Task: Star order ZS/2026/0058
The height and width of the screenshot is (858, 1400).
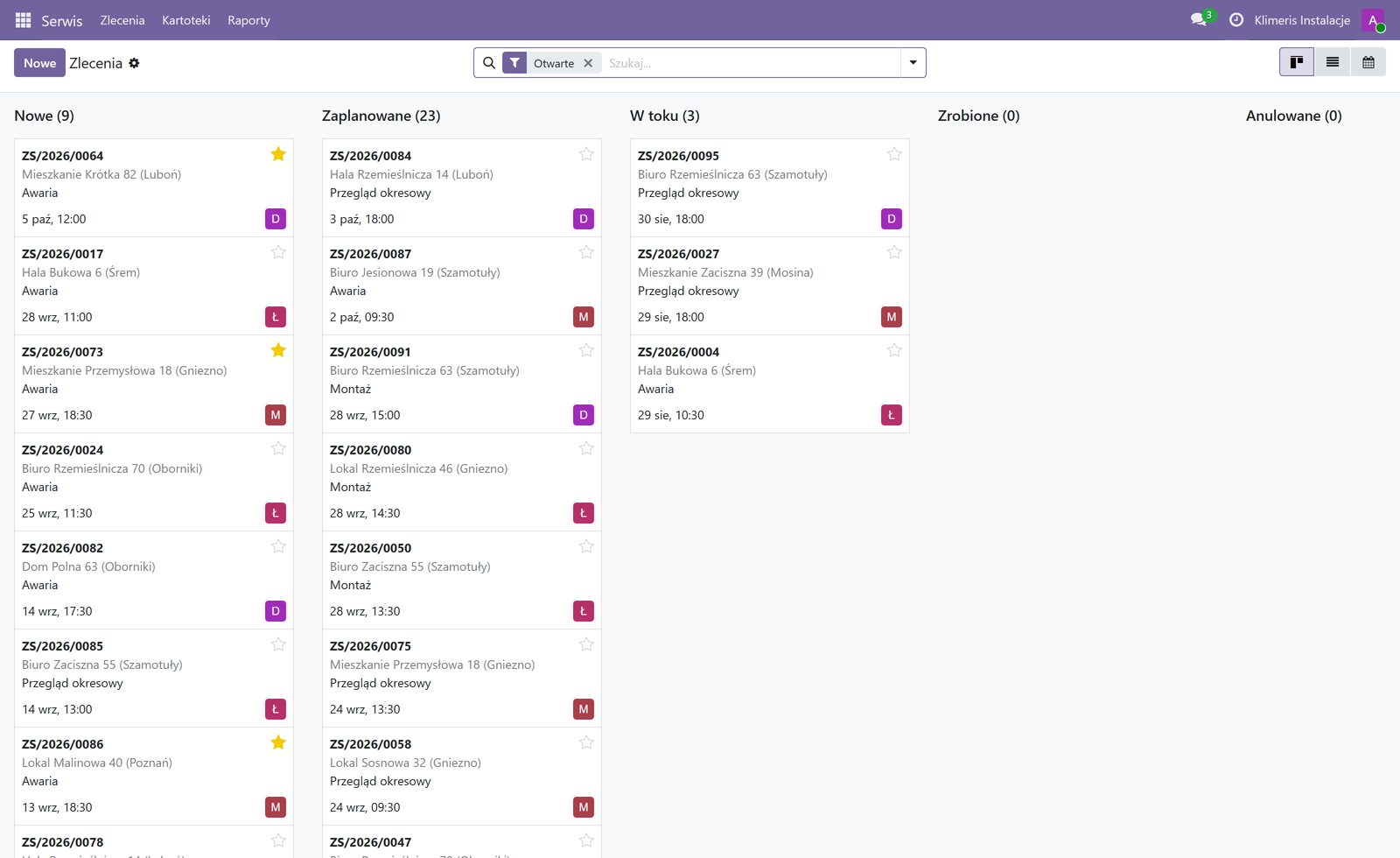Action: tap(586, 742)
